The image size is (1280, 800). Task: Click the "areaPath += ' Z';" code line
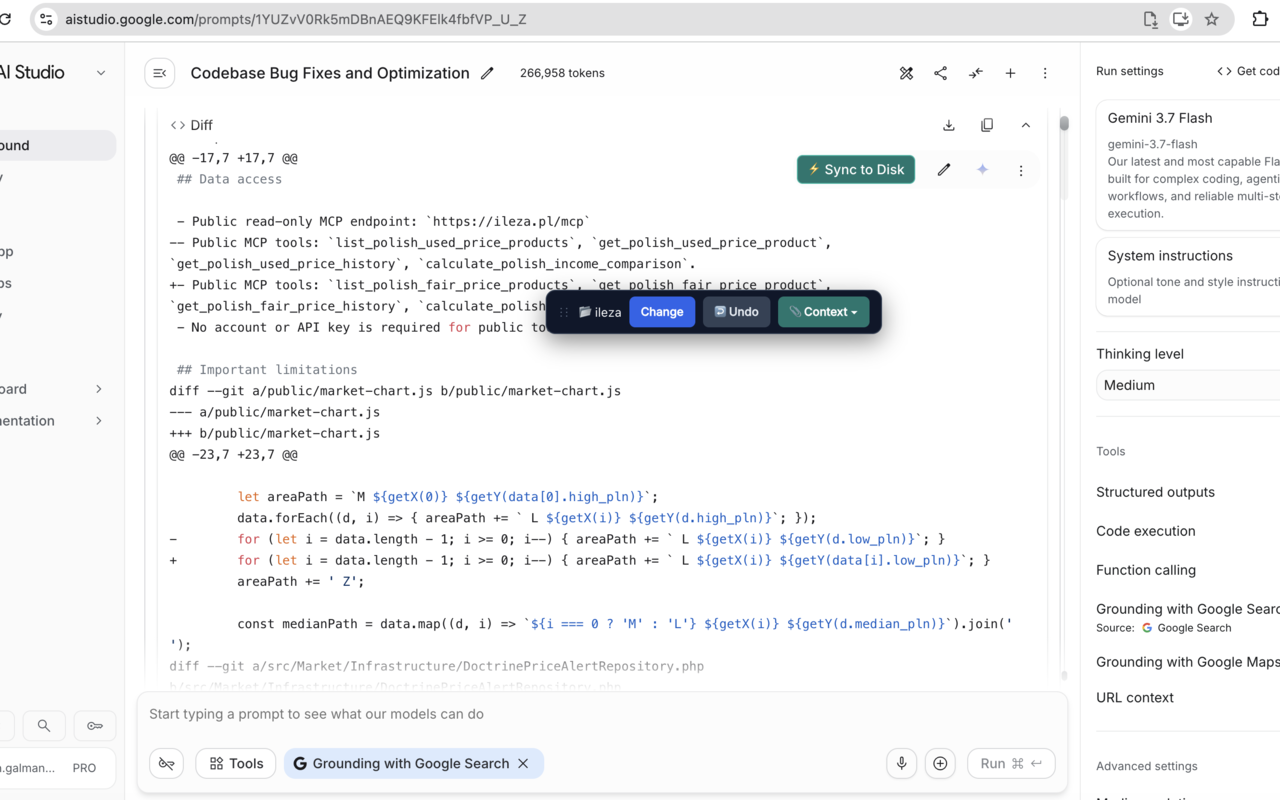point(301,581)
